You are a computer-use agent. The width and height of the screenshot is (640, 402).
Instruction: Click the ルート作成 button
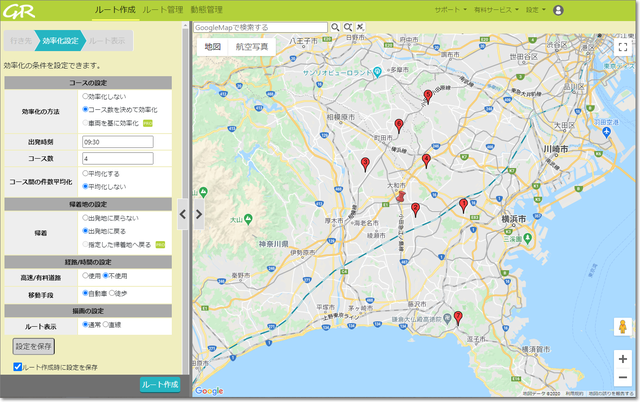159,385
